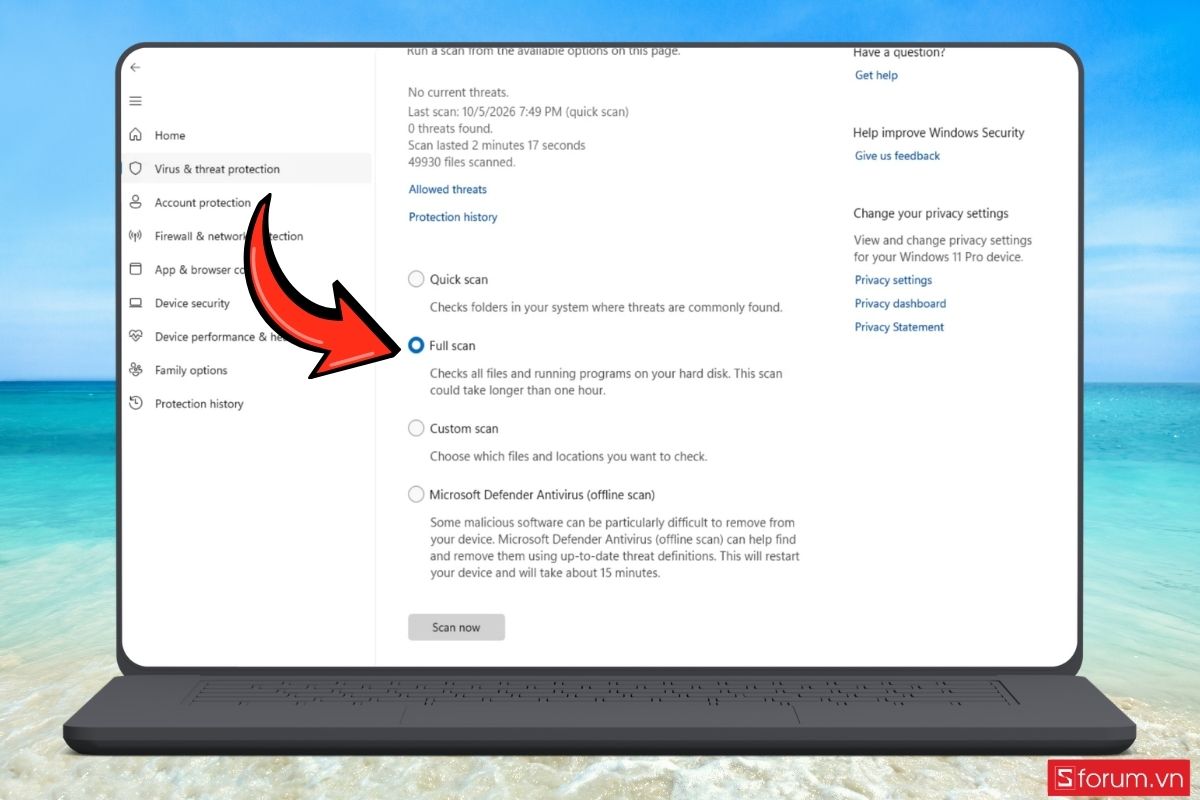Screen dimensions: 1200x800
Task: Click the "No current threats." status text
Action: point(458,93)
